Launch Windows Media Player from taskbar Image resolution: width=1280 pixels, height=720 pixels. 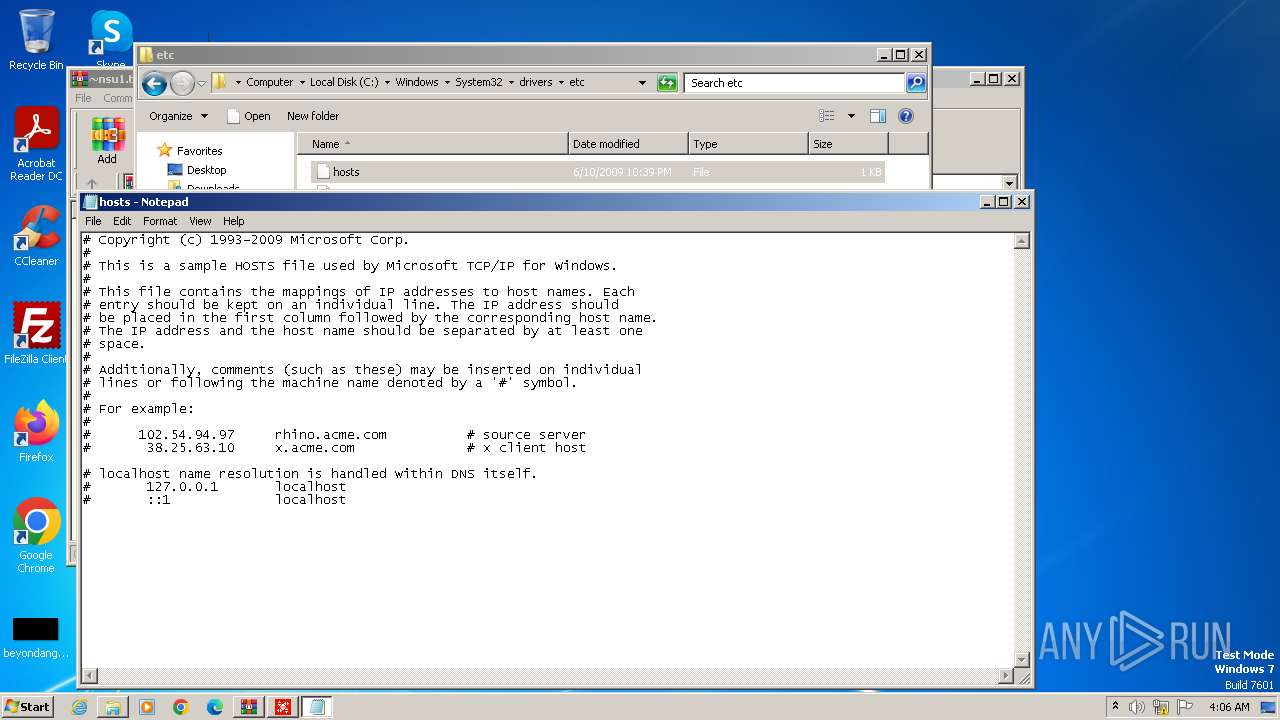147,707
